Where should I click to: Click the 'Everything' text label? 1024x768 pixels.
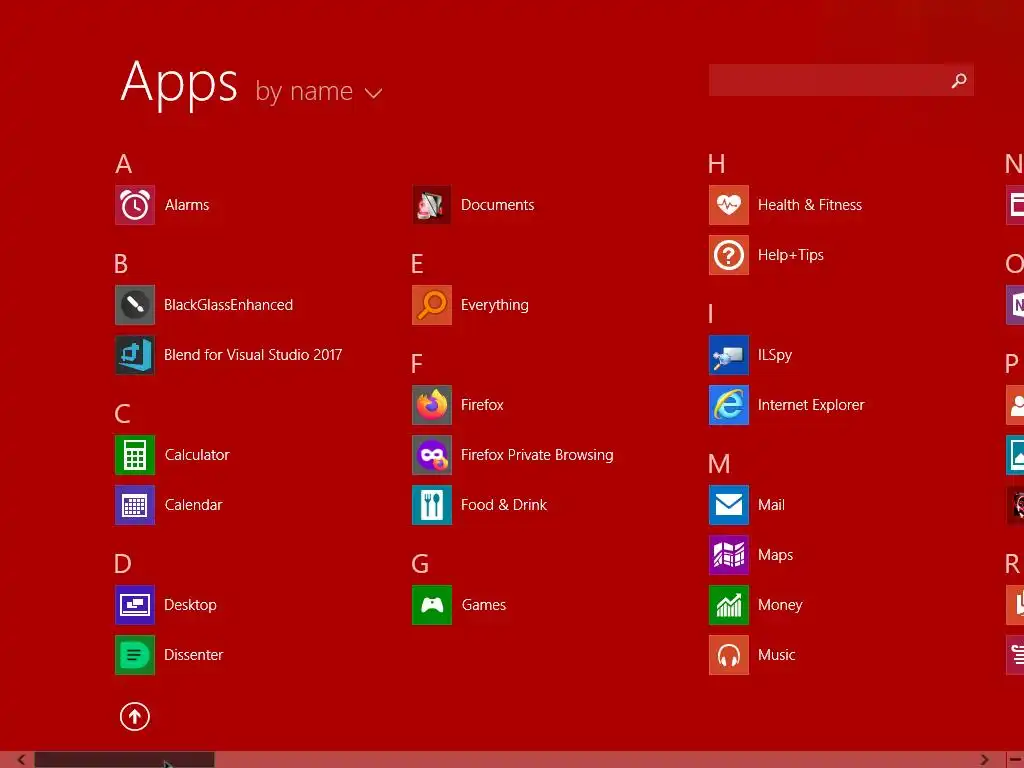click(494, 306)
